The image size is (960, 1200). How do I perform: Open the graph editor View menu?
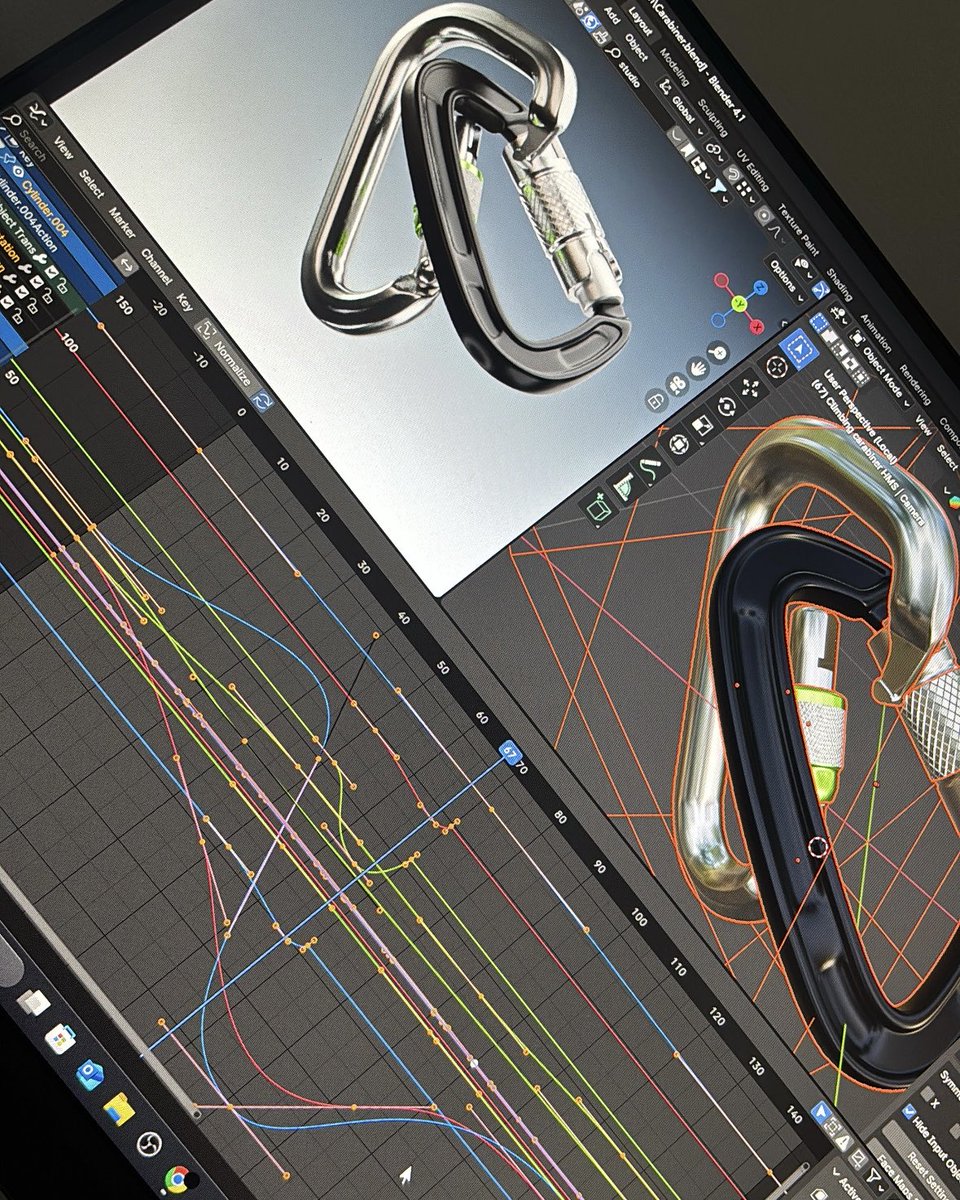point(64,148)
